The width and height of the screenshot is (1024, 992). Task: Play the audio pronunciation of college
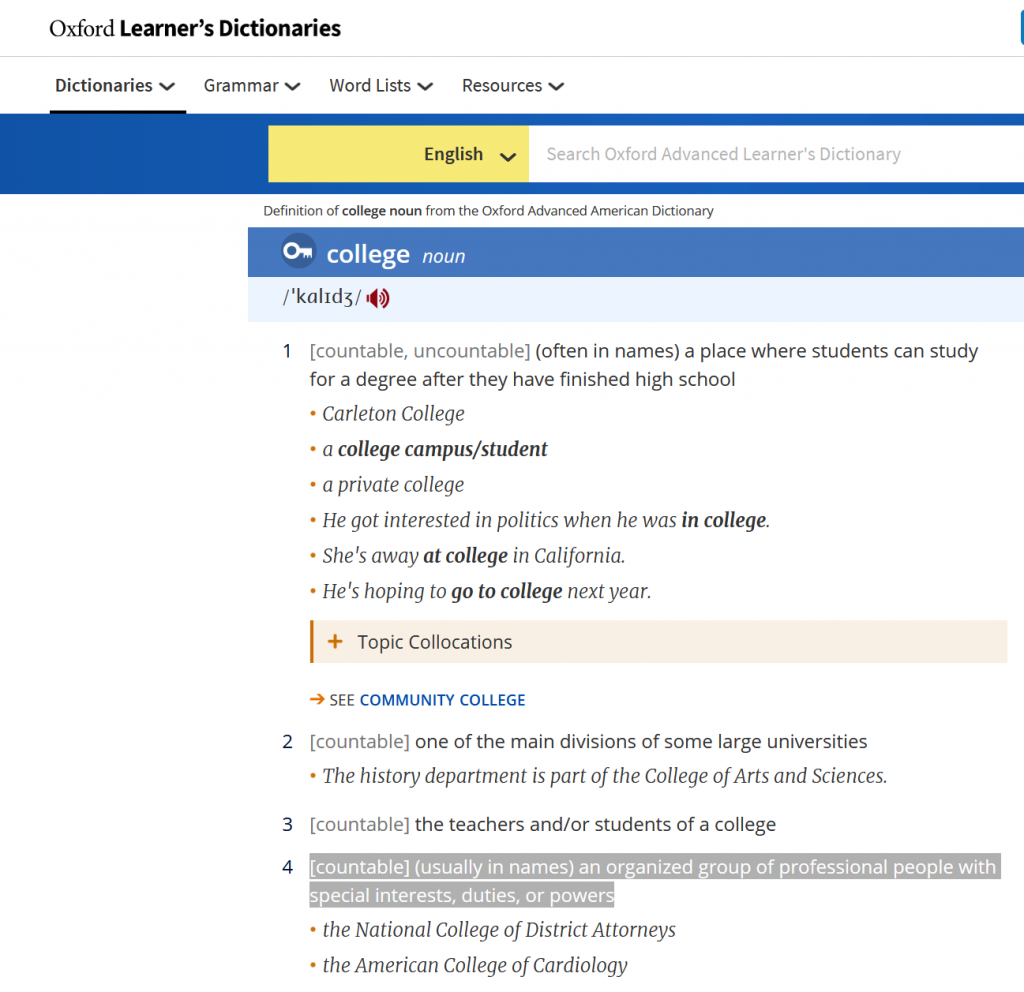coord(377,298)
